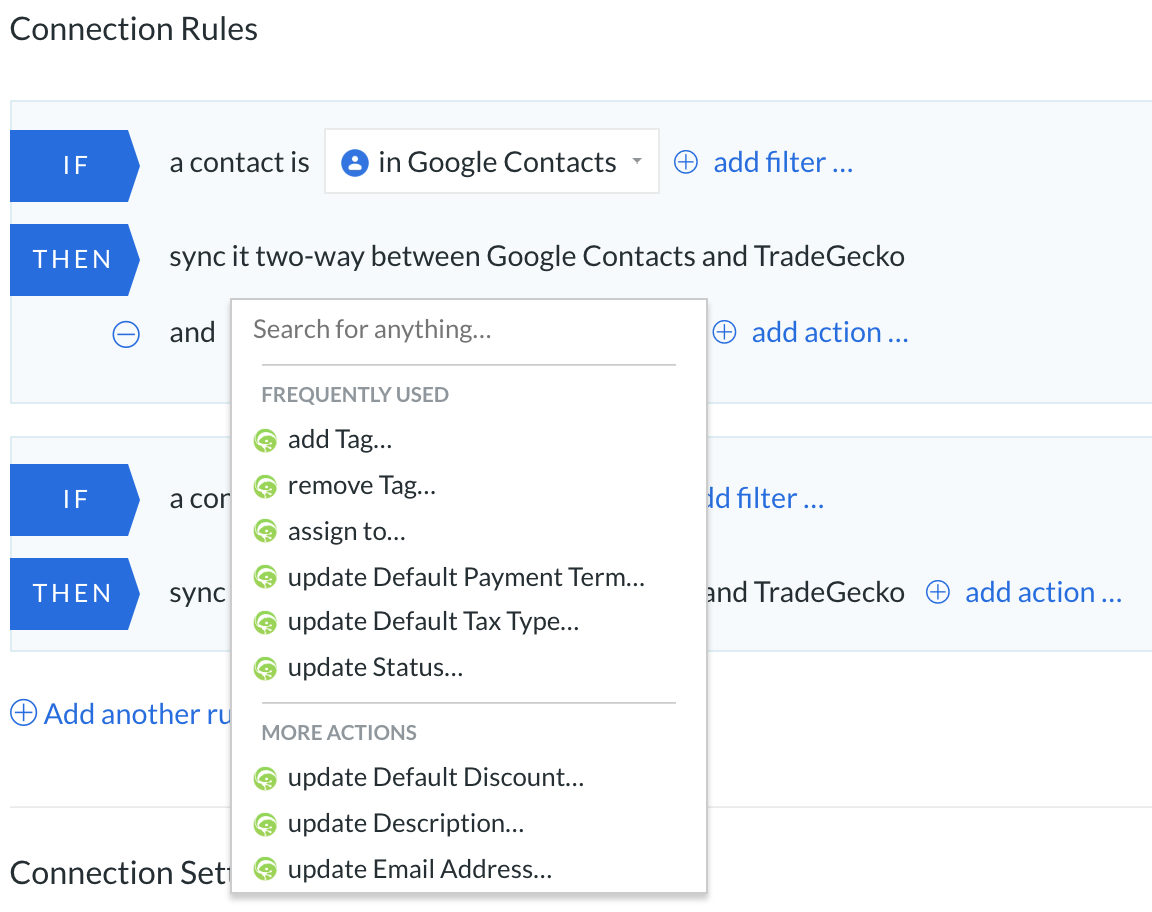Viewport: 1152px width, 912px height.
Task: Click the 'and' label of added action
Action: 192,332
